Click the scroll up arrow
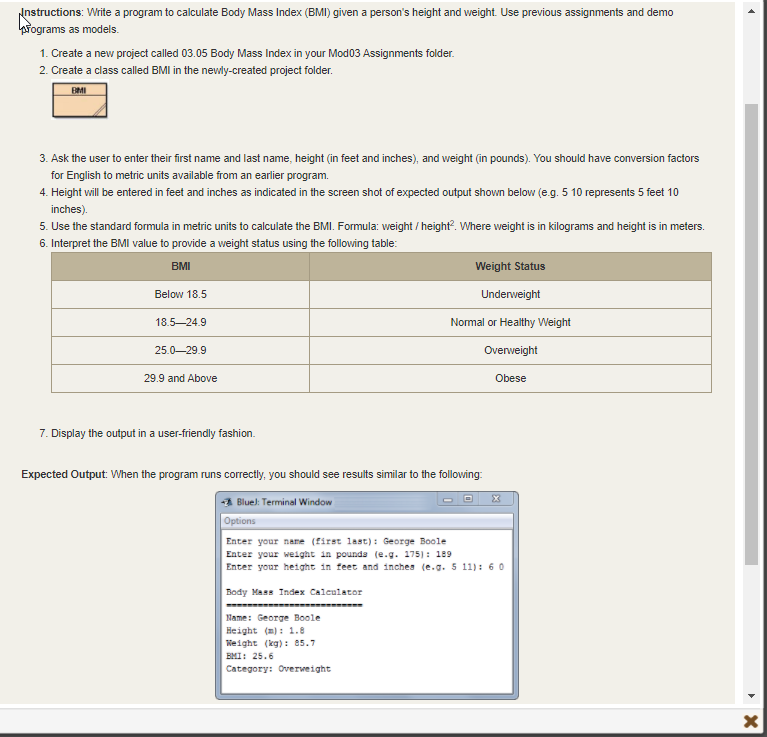This screenshot has height=737, width=767. [x=751, y=11]
